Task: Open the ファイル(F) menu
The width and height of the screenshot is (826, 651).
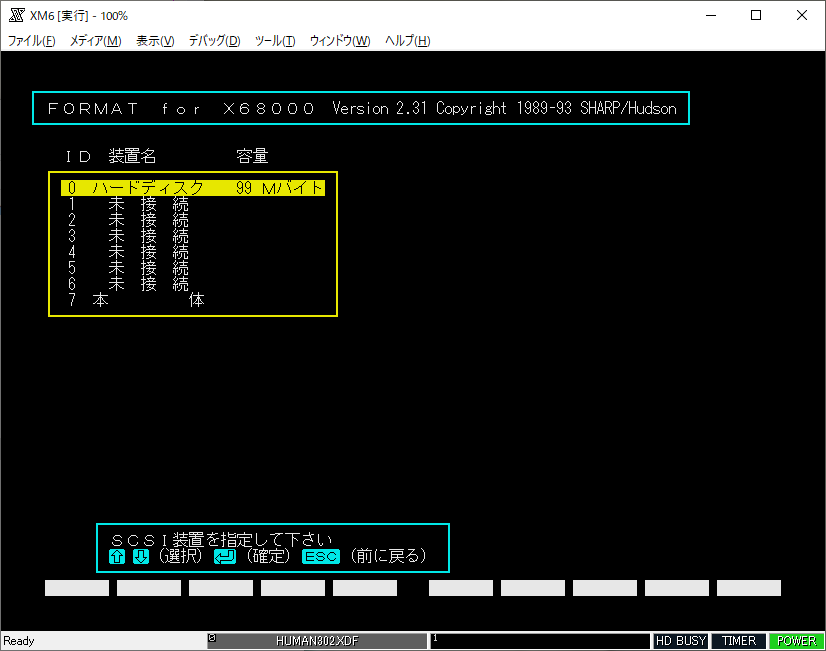Action: click(x=32, y=41)
